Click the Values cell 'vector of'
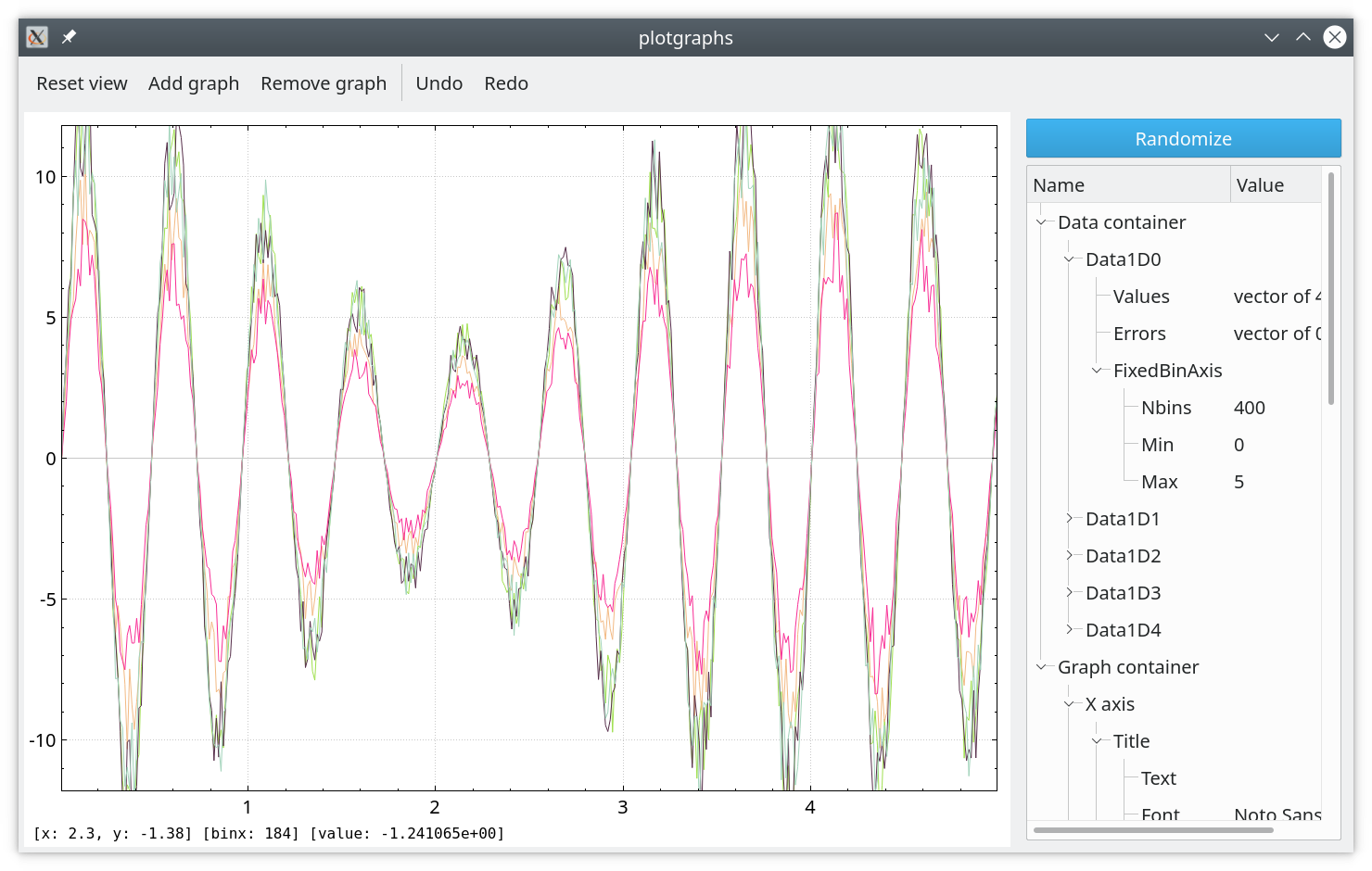This screenshot has width=1372, height=871. (1277, 297)
